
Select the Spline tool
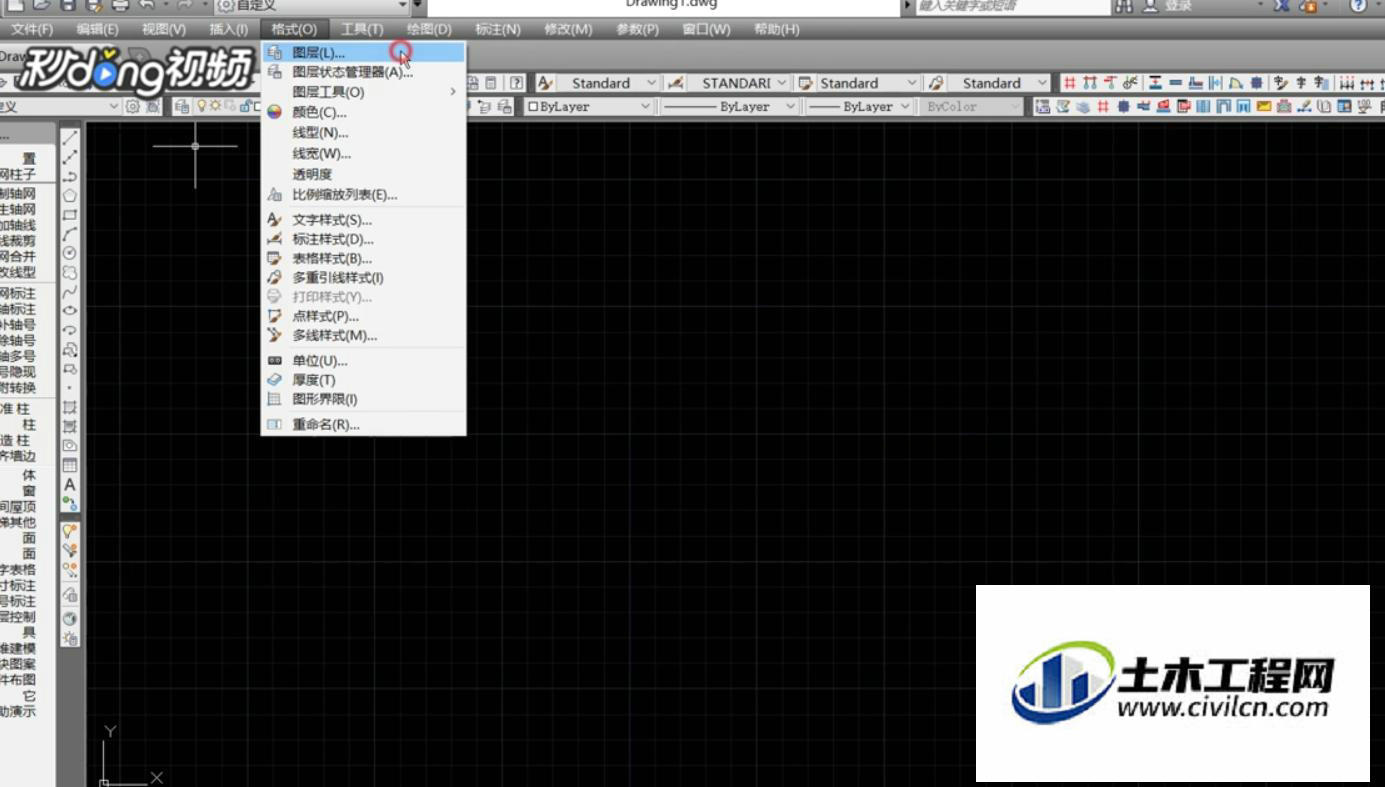(x=70, y=291)
